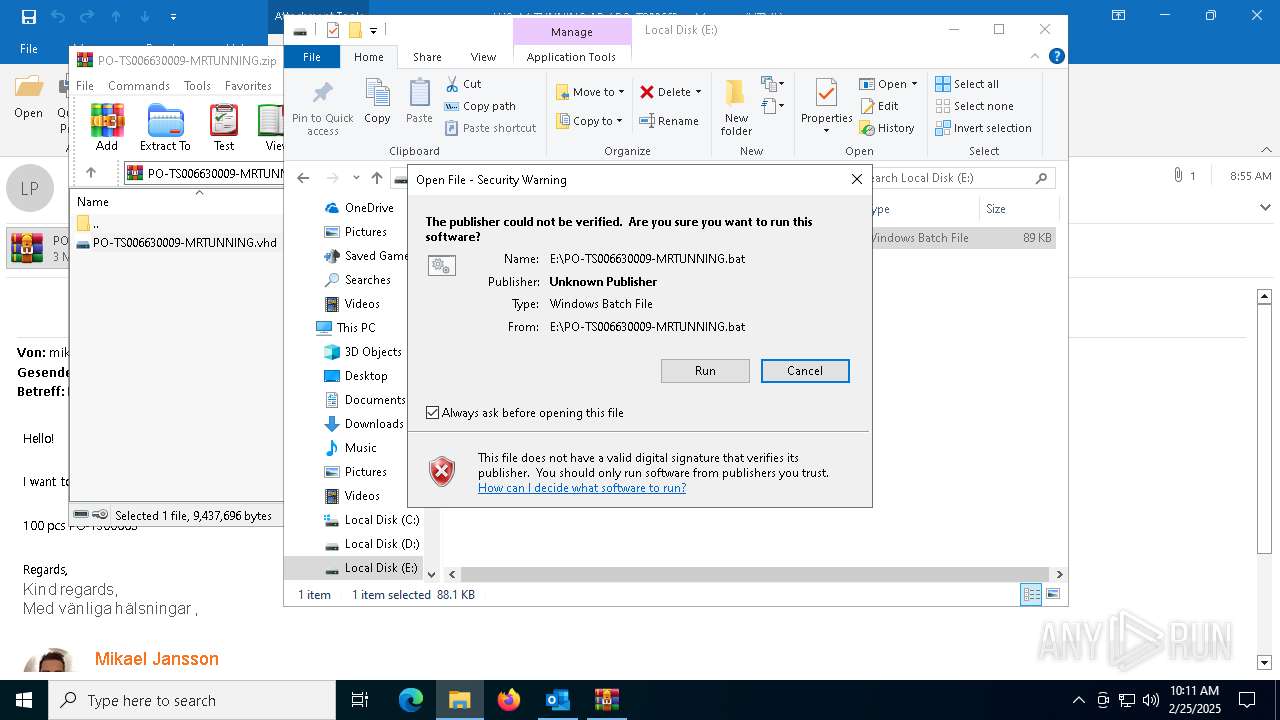Open the File tab in File Explorer
This screenshot has width=1280, height=720.
coord(312,57)
